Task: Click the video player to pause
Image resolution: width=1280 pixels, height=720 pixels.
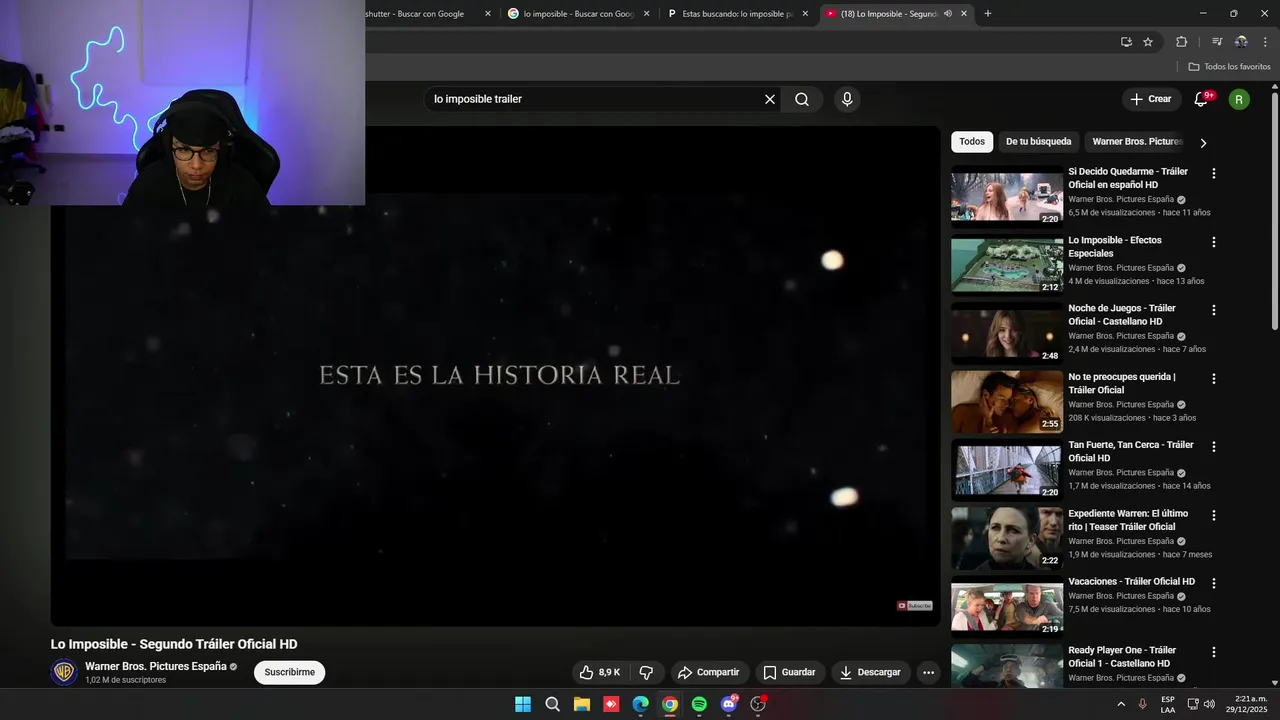Action: 495,376
